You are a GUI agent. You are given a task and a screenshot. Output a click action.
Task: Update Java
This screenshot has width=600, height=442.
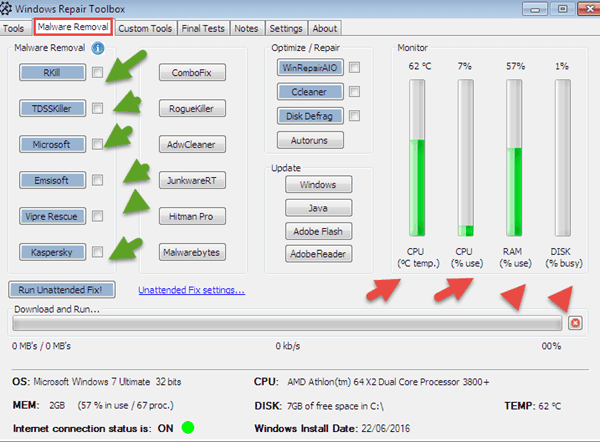click(318, 208)
